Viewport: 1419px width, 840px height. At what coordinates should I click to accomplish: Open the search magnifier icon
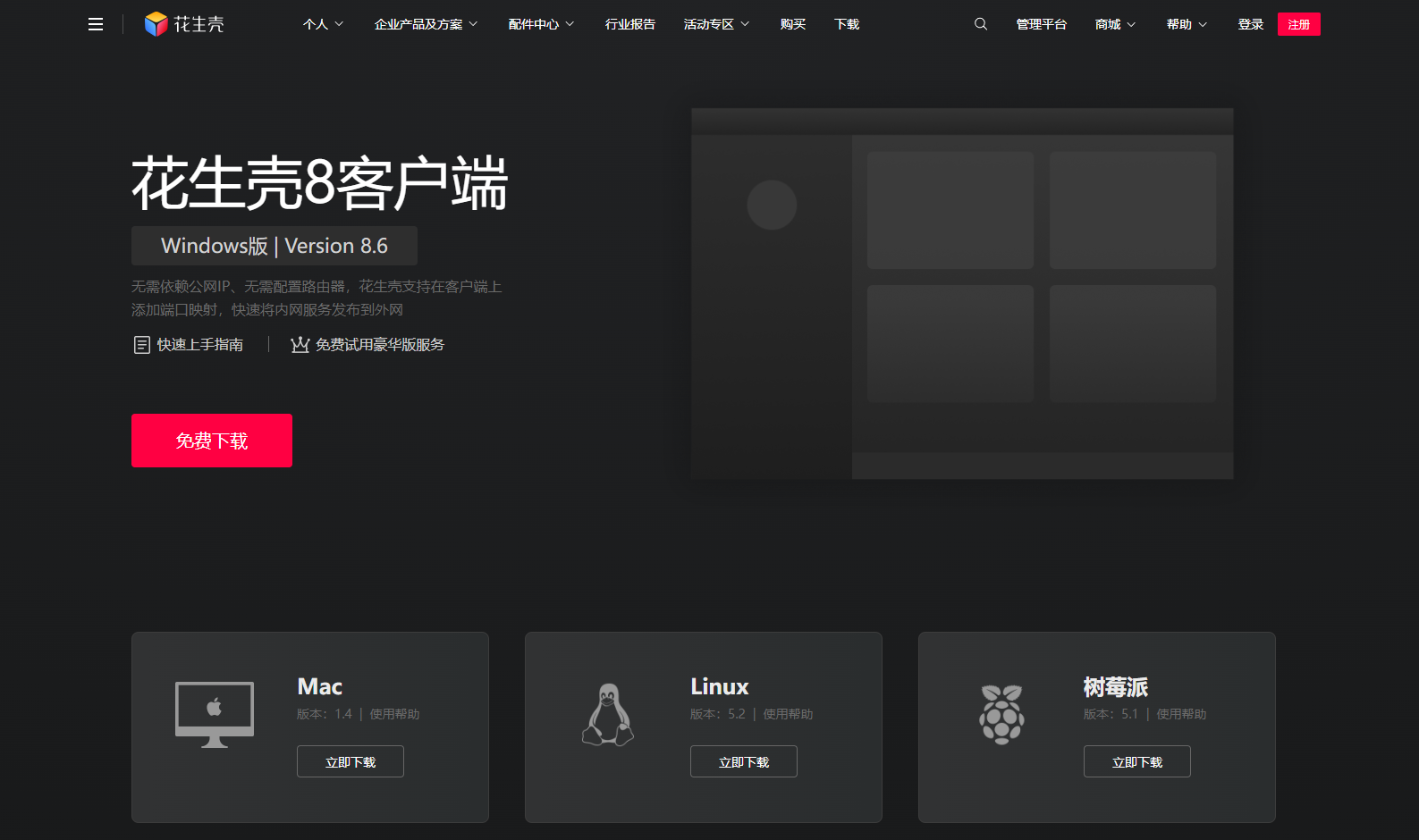[x=981, y=24]
